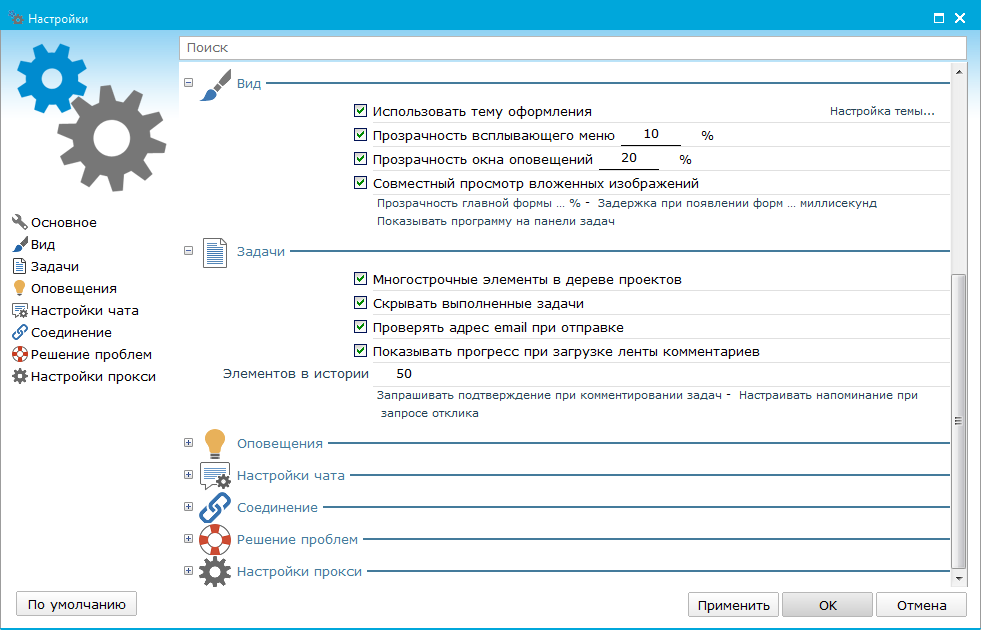Select Основное in the left navigation

(64, 222)
